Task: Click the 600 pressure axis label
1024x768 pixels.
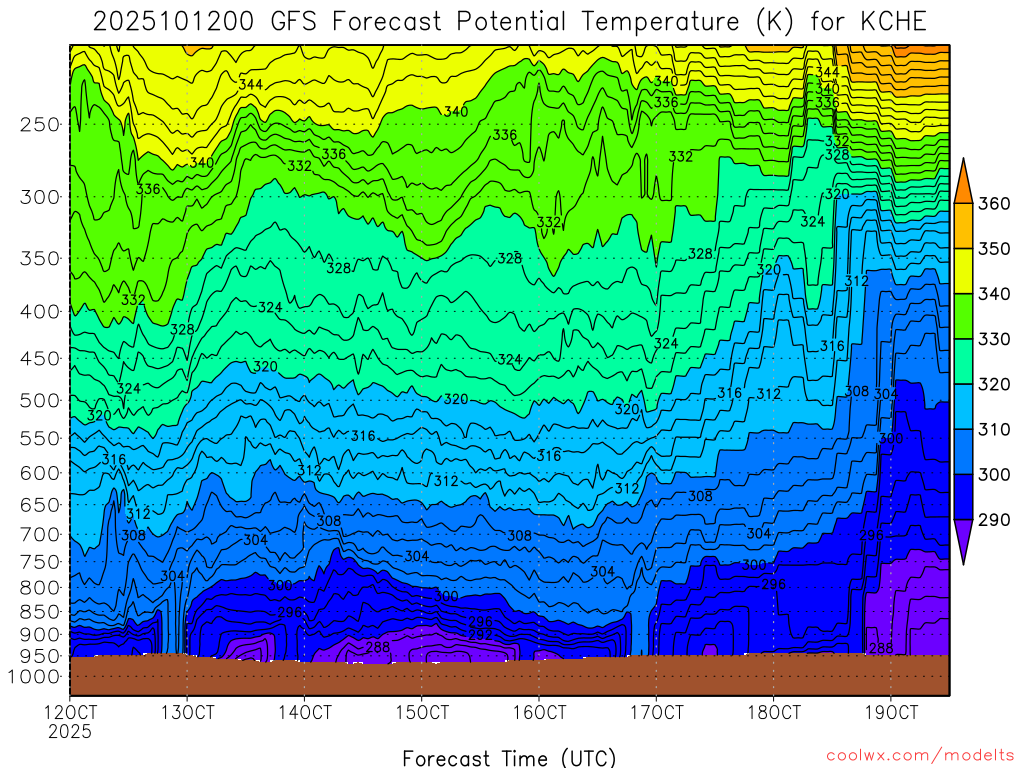Action: coord(40,473)
